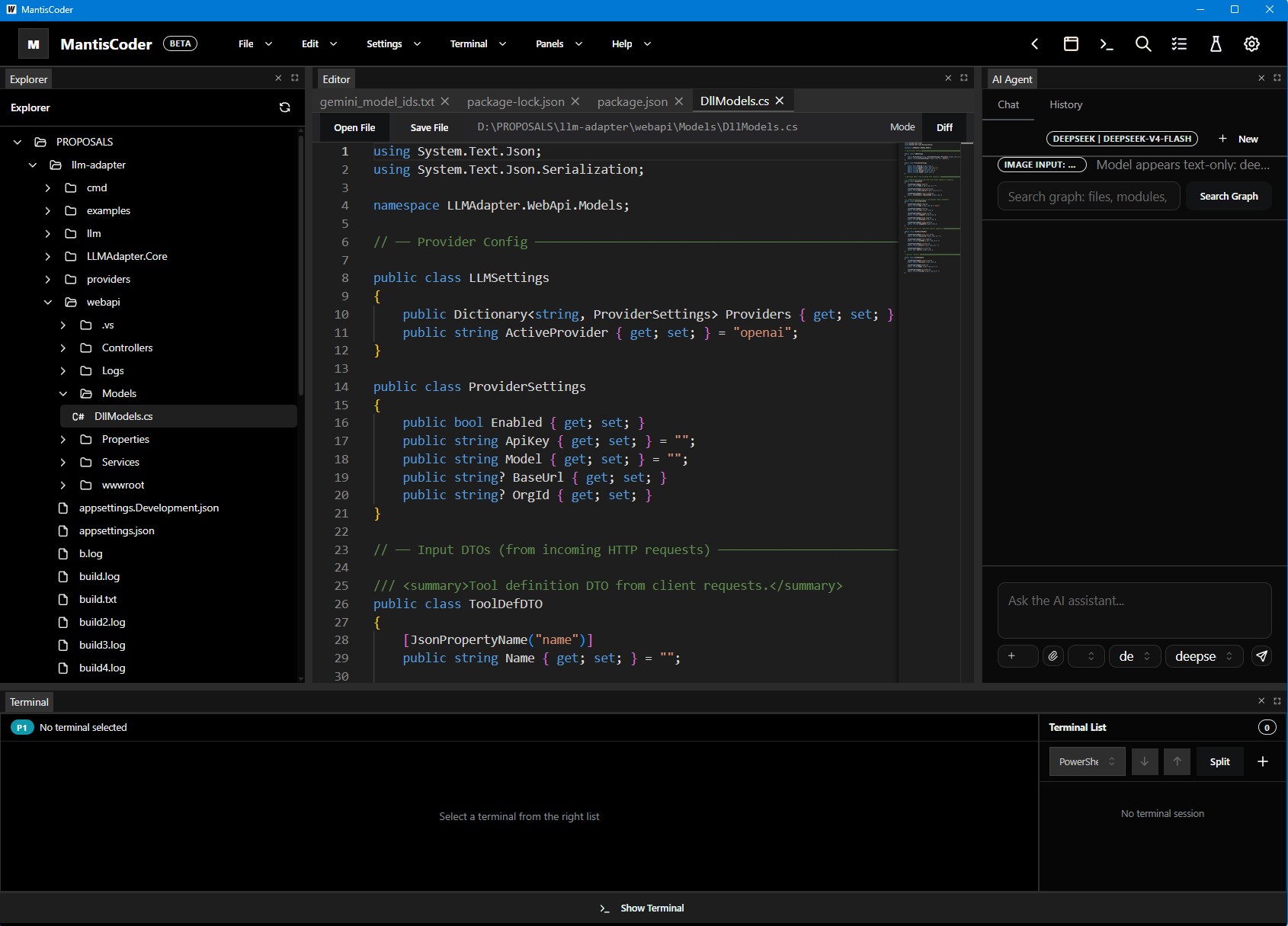
Task: Toggle Diff mode in the editor
Action: pyautogui.click(x=944, y=127)
